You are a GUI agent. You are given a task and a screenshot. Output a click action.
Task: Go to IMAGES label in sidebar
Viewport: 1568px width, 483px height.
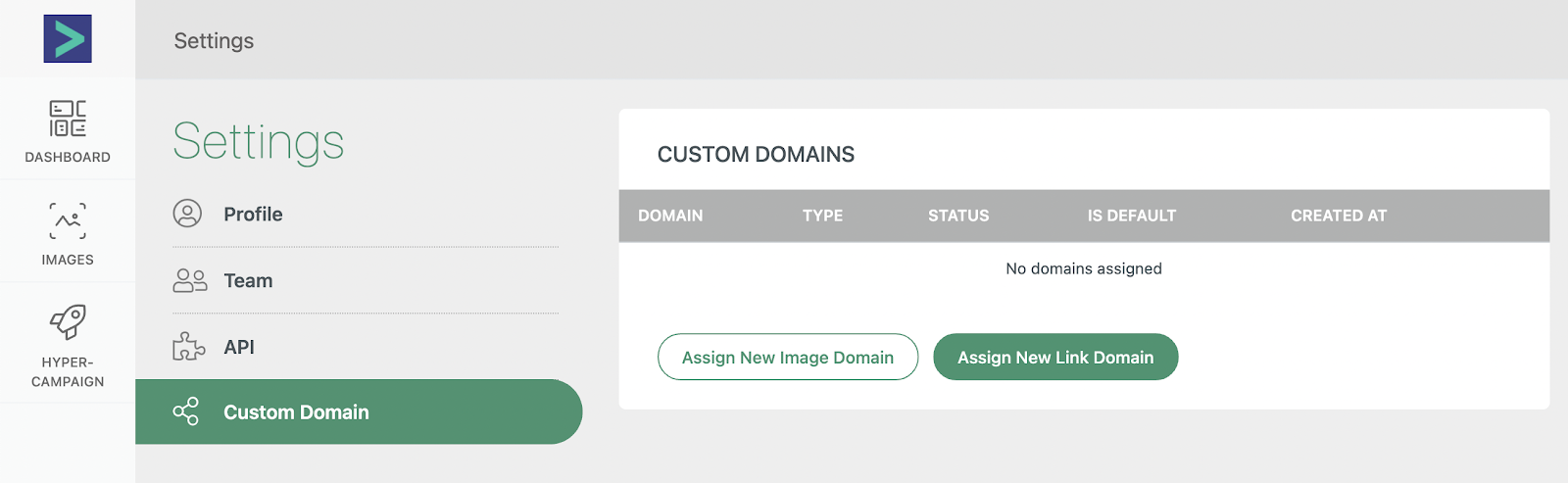(x=68, y=260)
